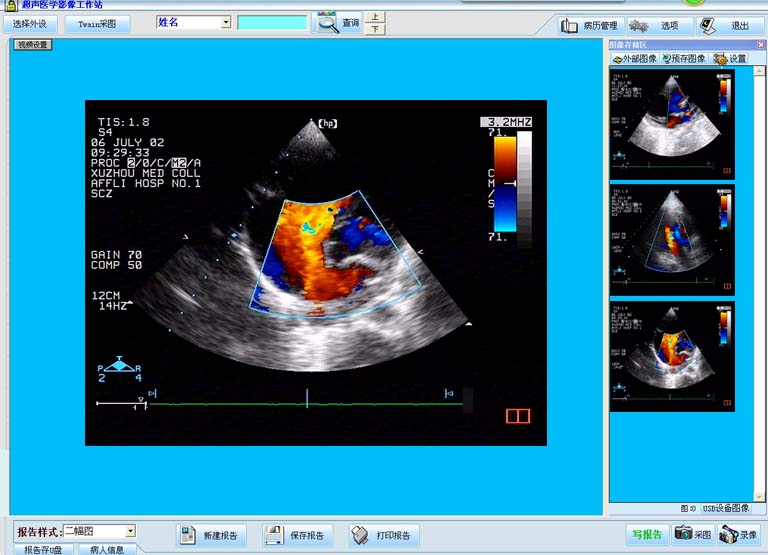
Task: Switch to the 报告存U盘 tab
Action: pyautogui.click(x=43, y=550)
